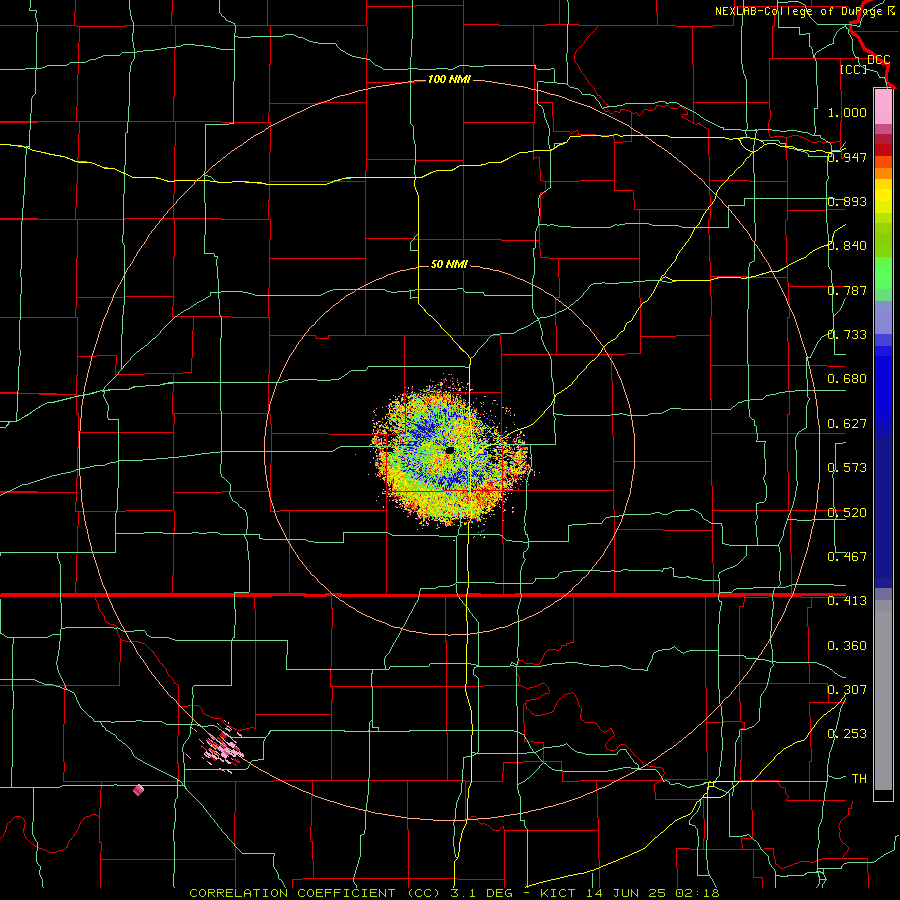This screenshot has height=900, width=900.
Task: Click the 100 NMI range ring label
Action: coord(449,79)
